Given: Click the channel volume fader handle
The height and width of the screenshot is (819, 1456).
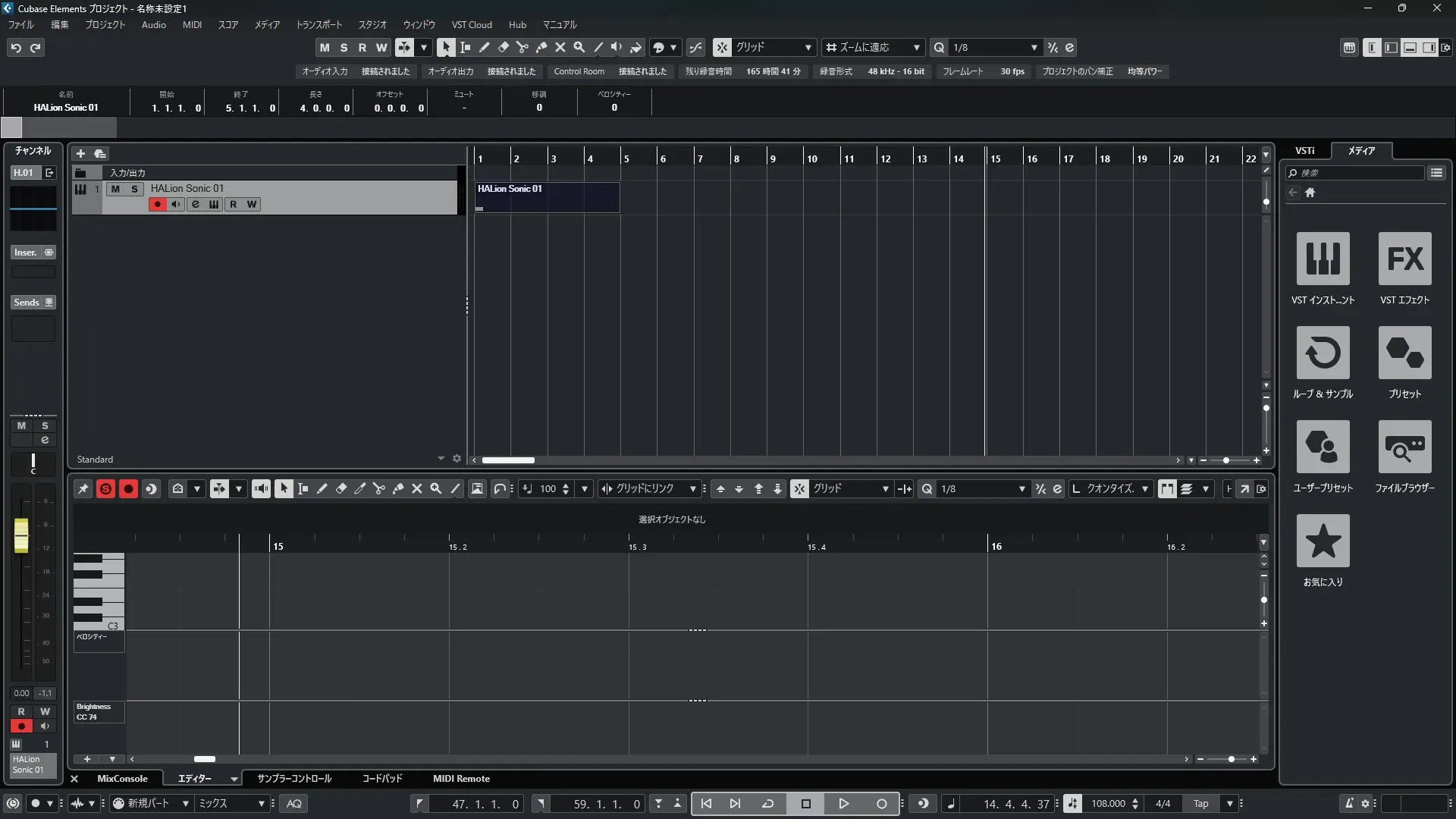Looking at the screenshot, I should click(21, 535).
